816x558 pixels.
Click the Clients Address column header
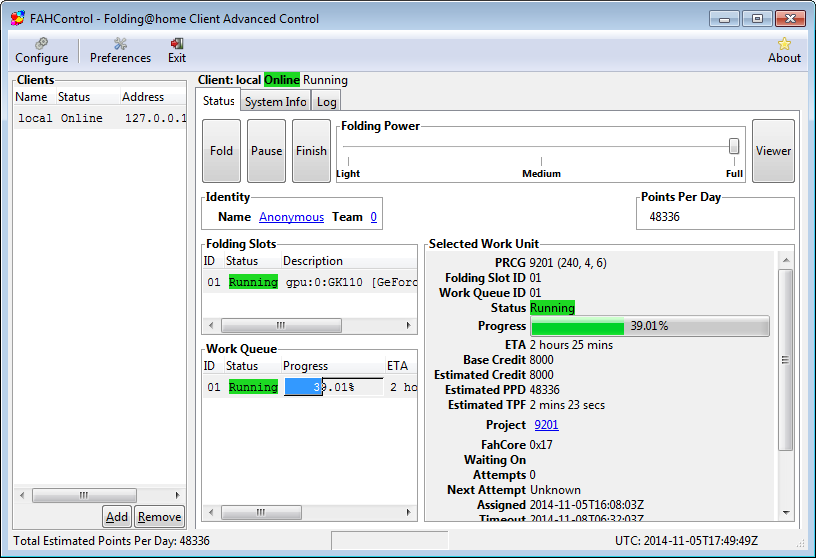(x=153, y=97)
